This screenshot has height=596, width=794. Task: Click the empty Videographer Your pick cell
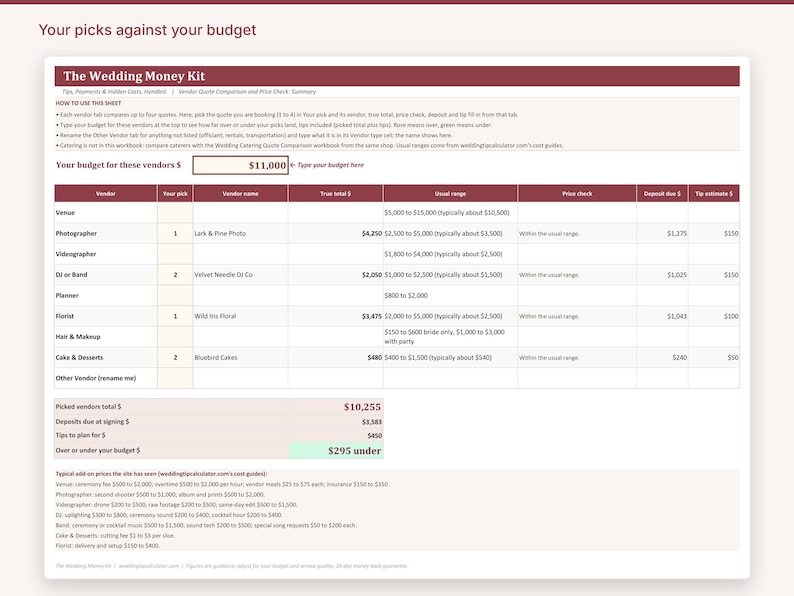175,254
